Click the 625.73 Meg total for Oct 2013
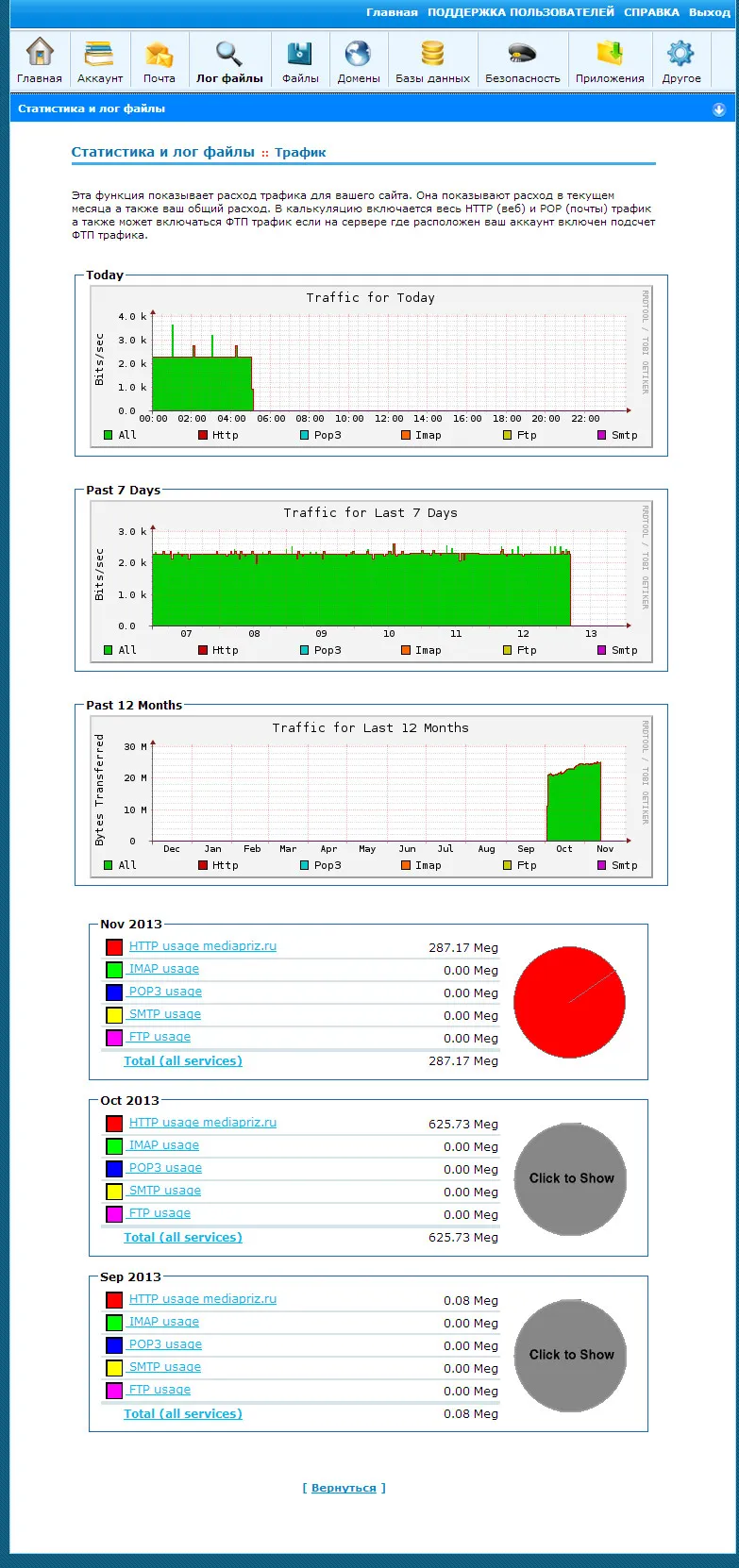This screenshot has width=739, height=1568. tap(463, 1238)
